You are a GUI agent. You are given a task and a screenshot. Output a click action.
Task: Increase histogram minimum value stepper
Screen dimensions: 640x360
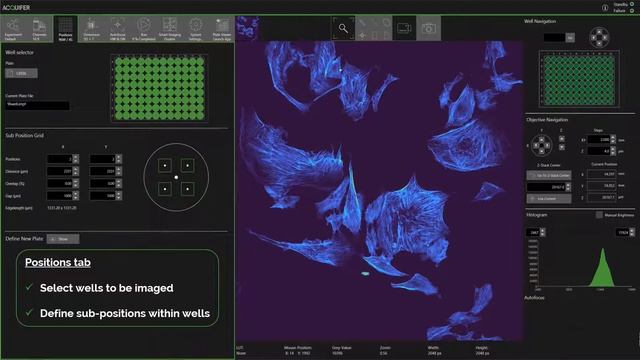(x=542, y=230)
